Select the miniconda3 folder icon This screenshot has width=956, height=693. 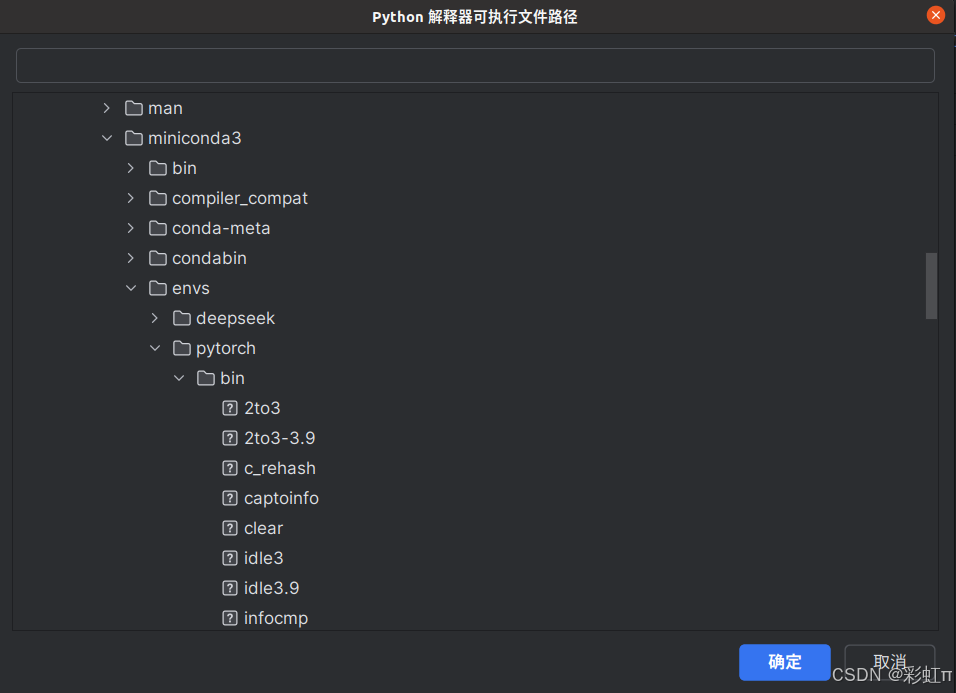point(134,138)
